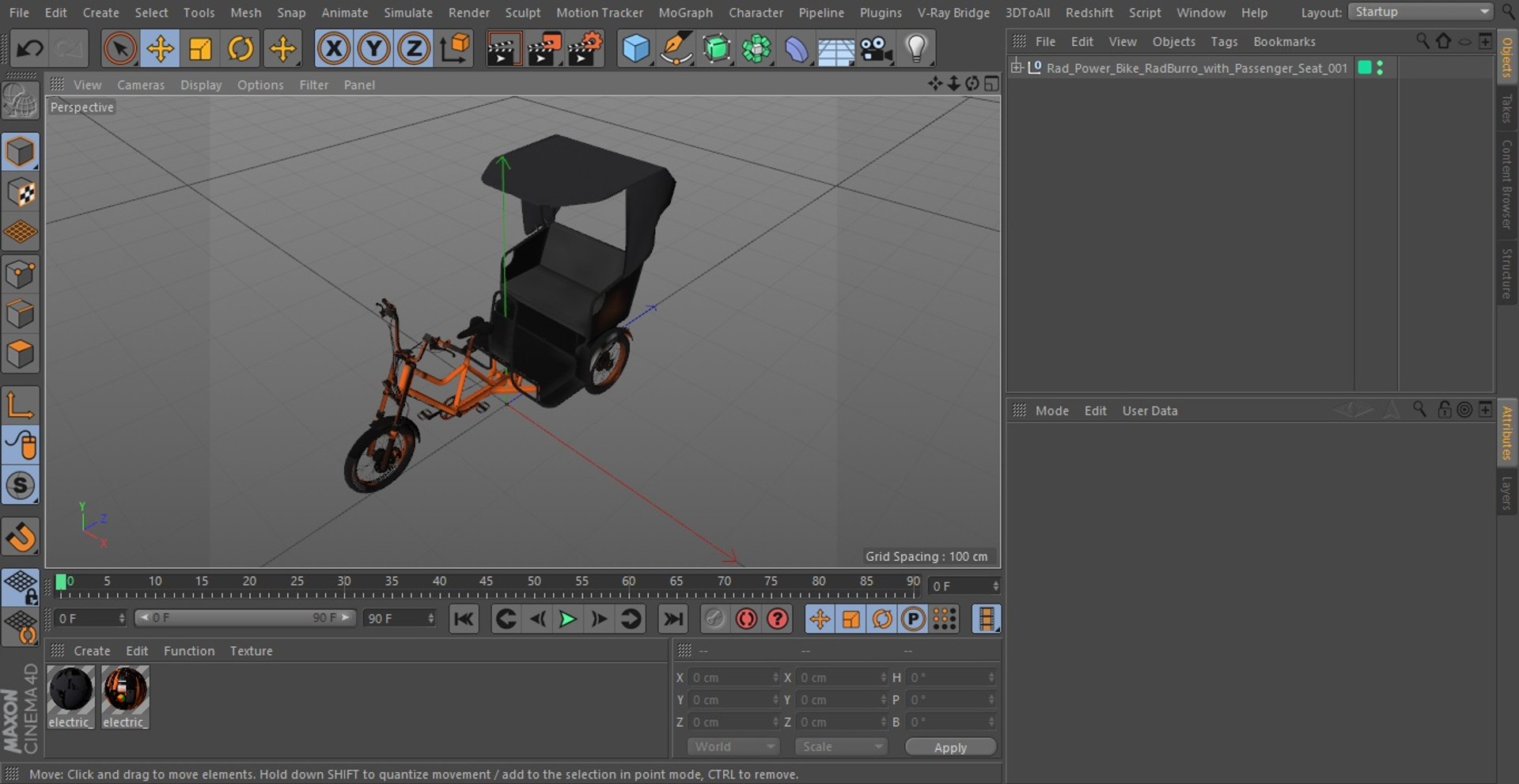Toggle visibility dots of Rad_Power_Bike object

1381,68
